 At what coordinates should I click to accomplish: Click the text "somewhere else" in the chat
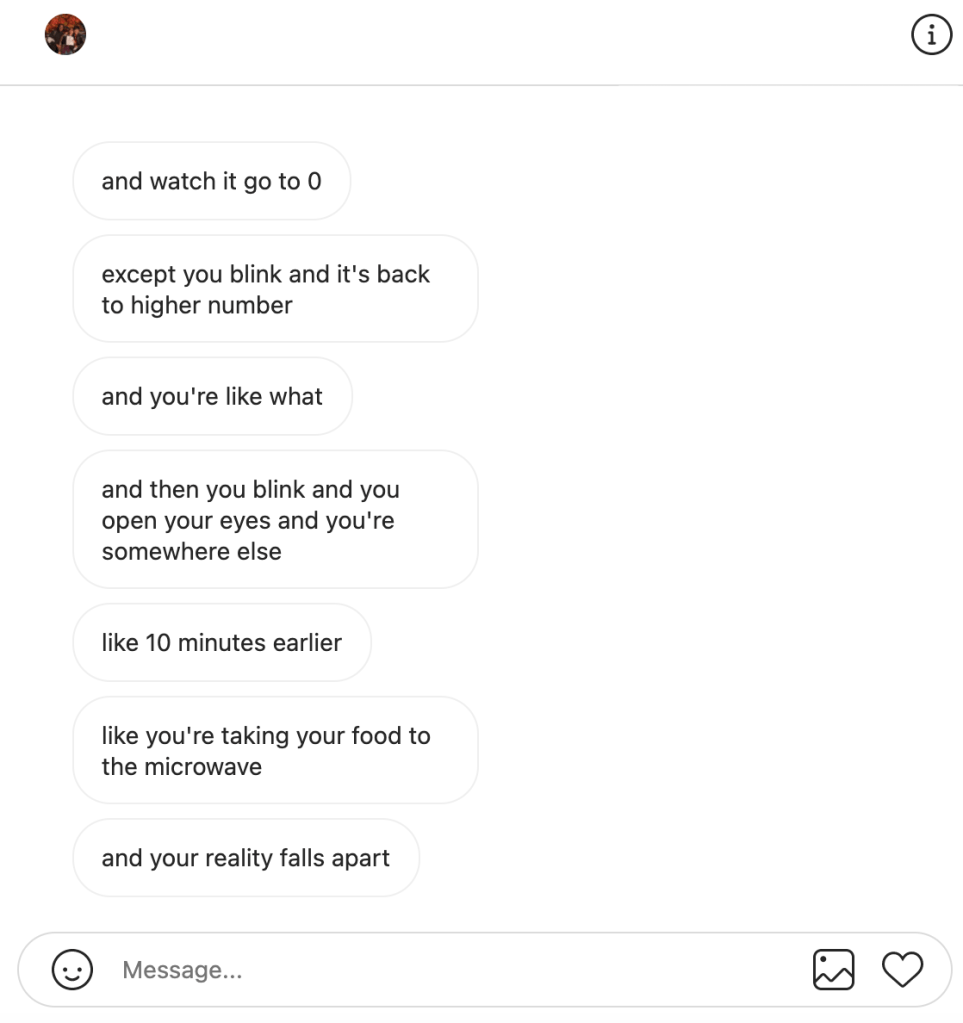[x=191, y=551]
